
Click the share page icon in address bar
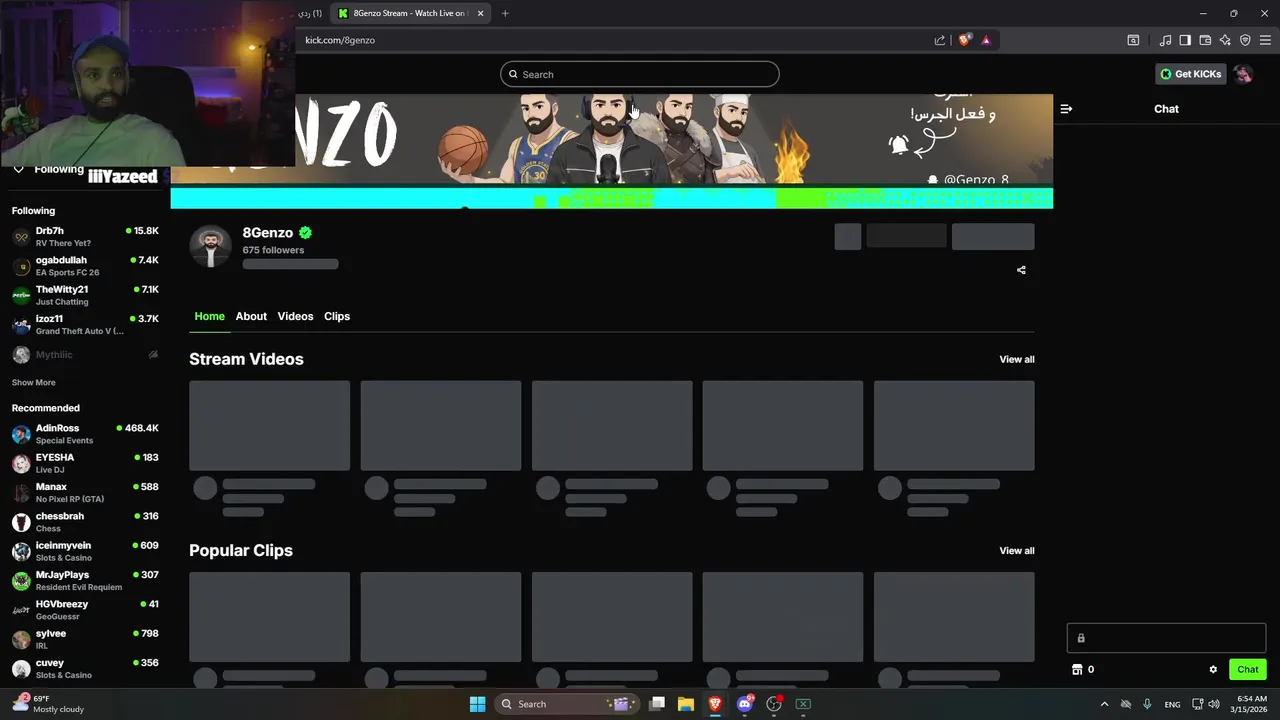tap(940, 40)
